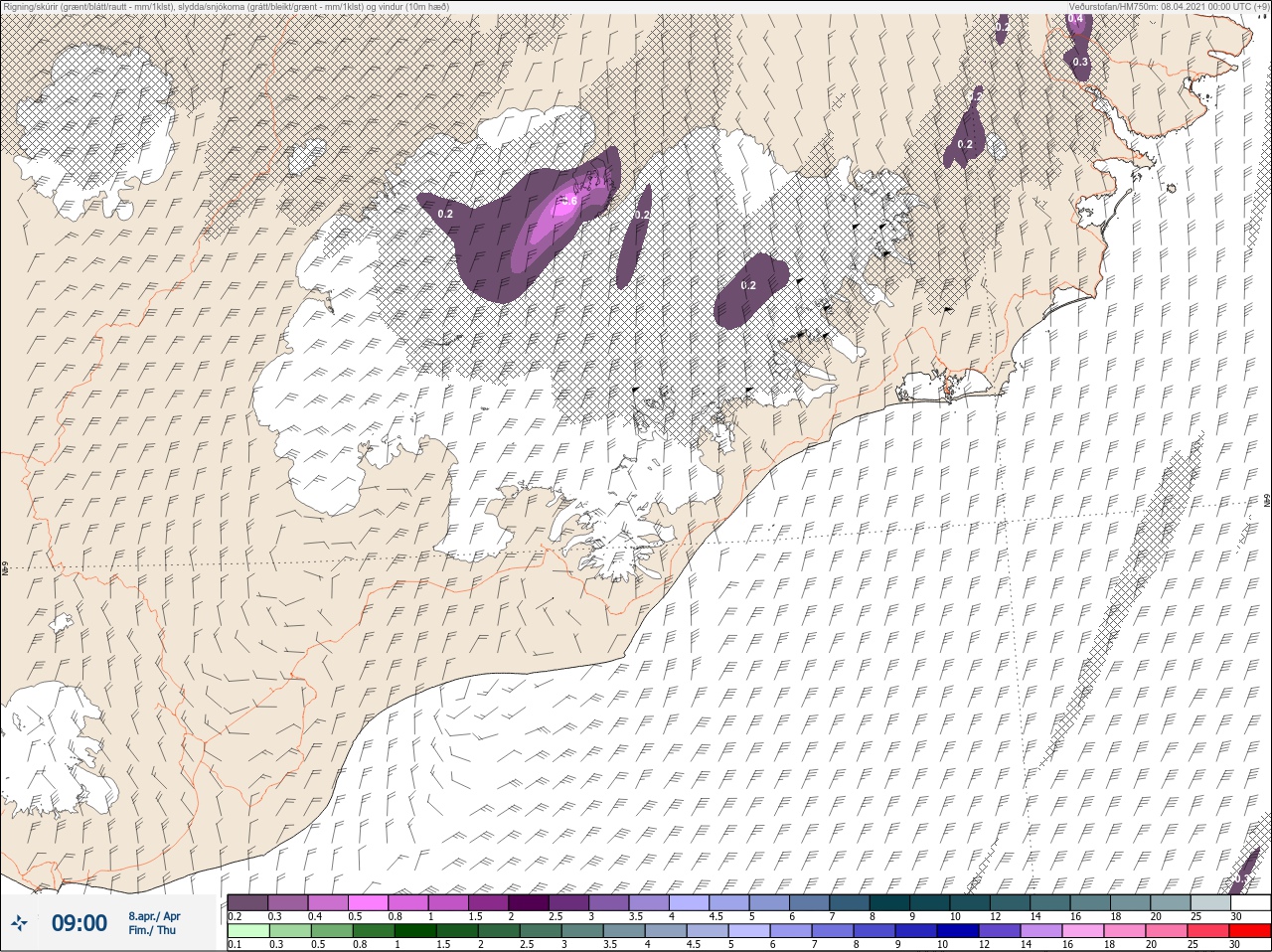The image size is (1272, 952).
Task: Select the red 30 swatch in lower legend
Action: [1250, 931]
